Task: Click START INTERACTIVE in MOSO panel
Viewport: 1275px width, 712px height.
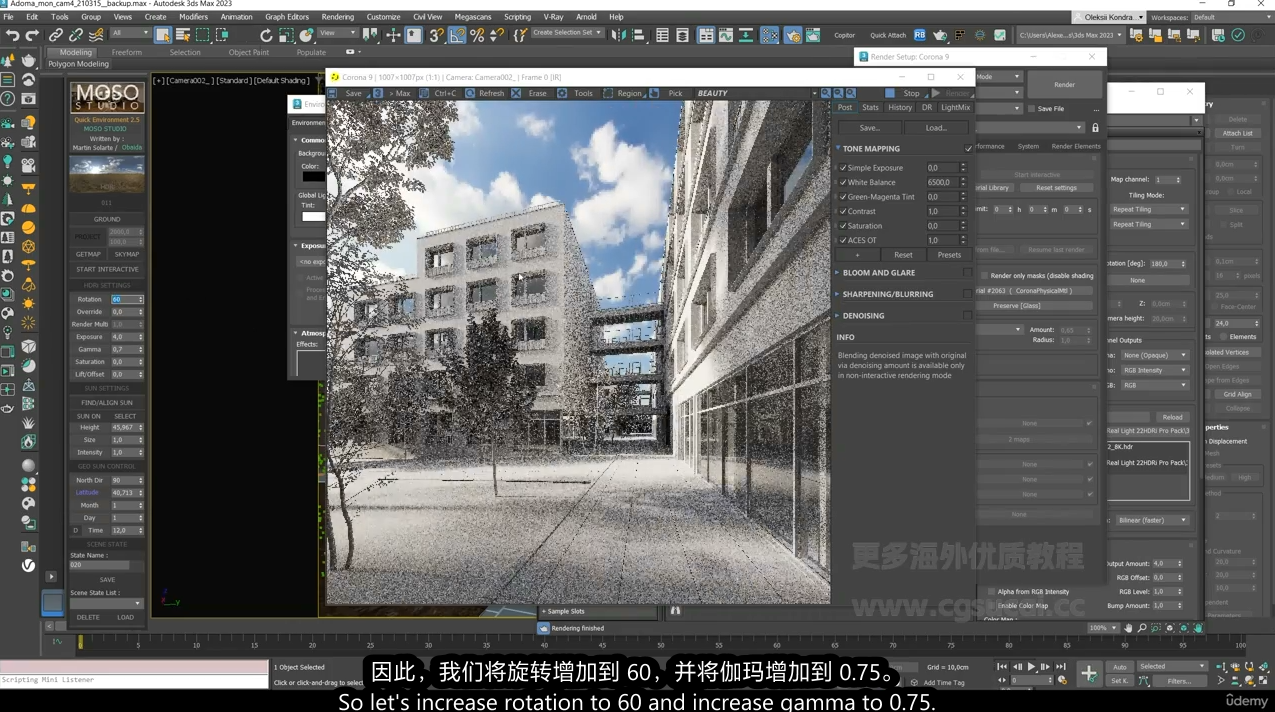Action: 107,269
